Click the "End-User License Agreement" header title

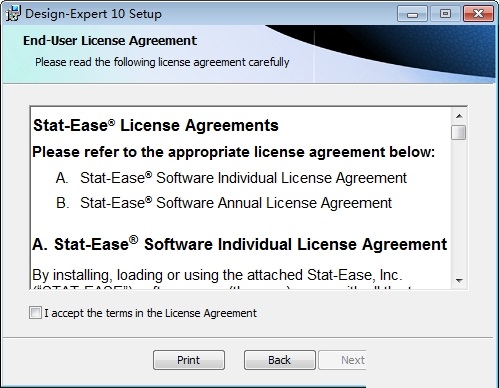click(110, 41)
